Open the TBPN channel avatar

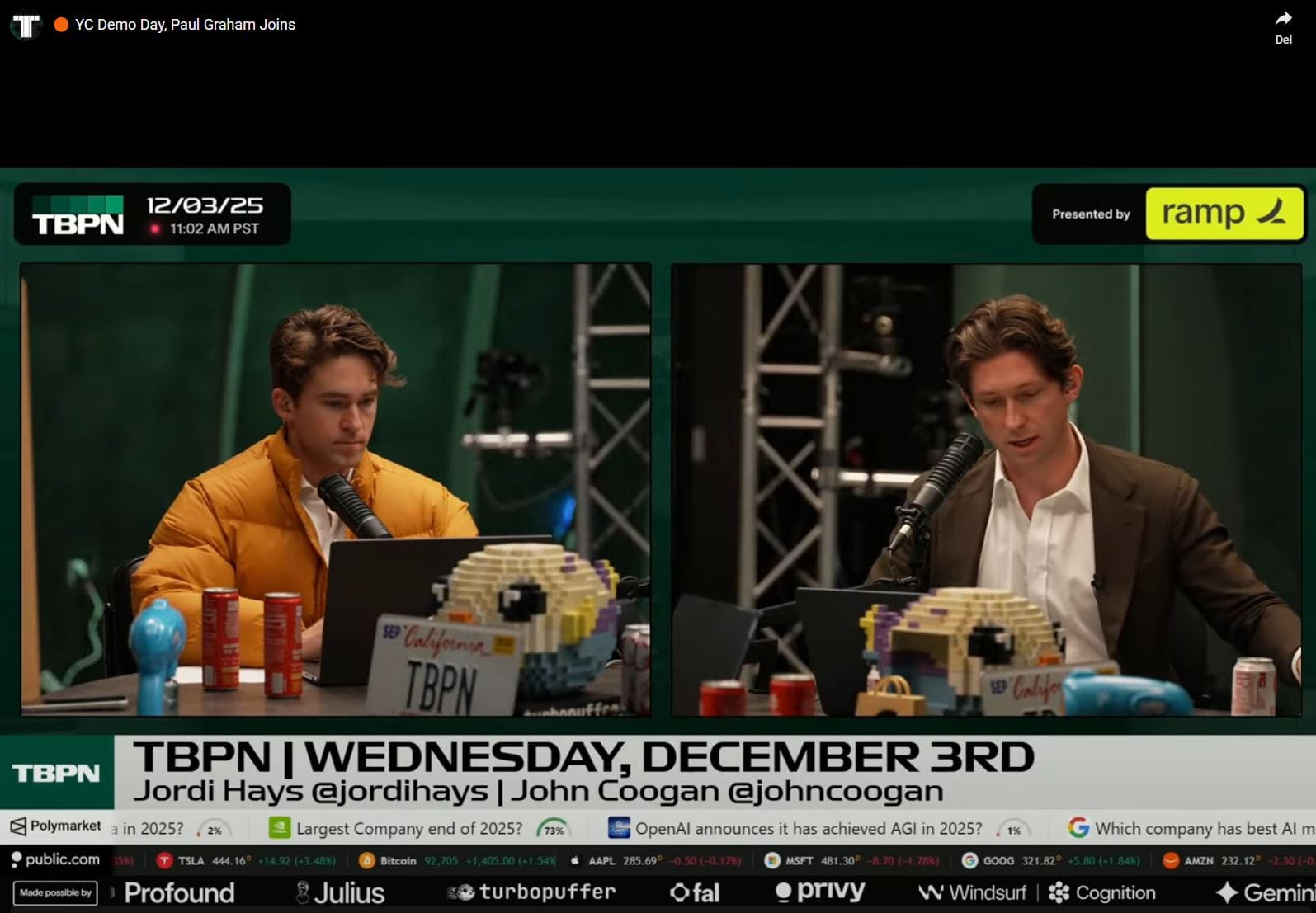(26, 26)
